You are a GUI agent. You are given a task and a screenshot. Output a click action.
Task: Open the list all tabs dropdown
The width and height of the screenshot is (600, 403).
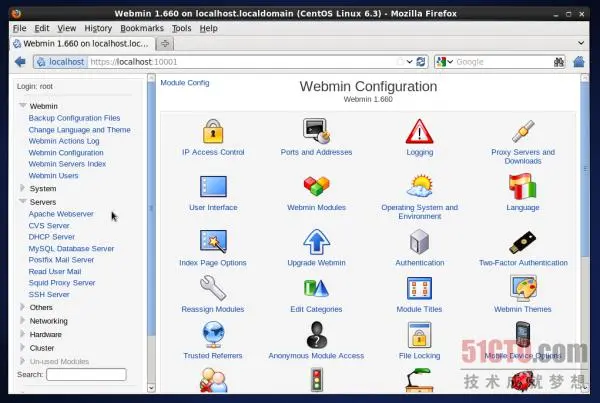581,43
